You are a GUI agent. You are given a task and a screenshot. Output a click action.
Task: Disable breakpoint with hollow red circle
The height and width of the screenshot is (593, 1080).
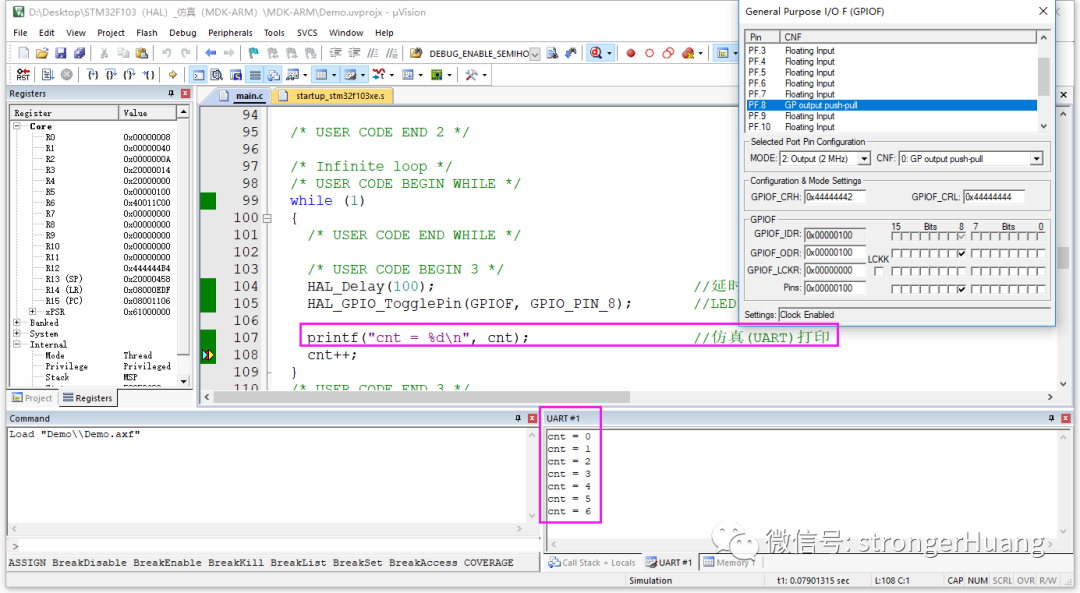pos(650,53)
